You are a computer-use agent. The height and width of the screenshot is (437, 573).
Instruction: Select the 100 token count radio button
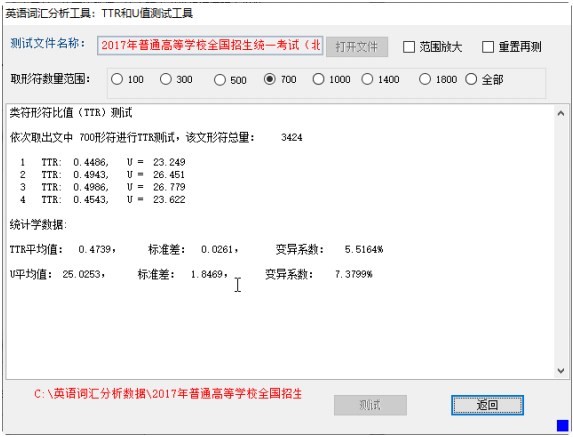(117, 79)
